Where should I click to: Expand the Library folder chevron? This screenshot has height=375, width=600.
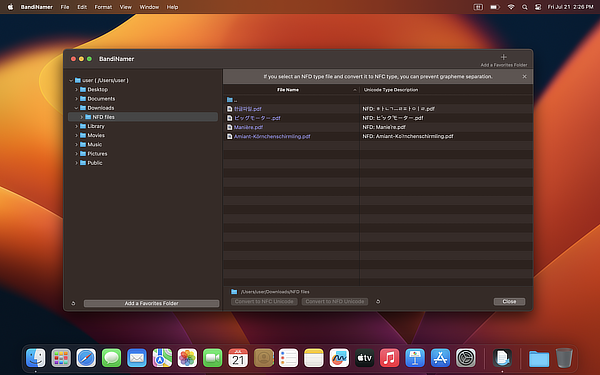76,126
